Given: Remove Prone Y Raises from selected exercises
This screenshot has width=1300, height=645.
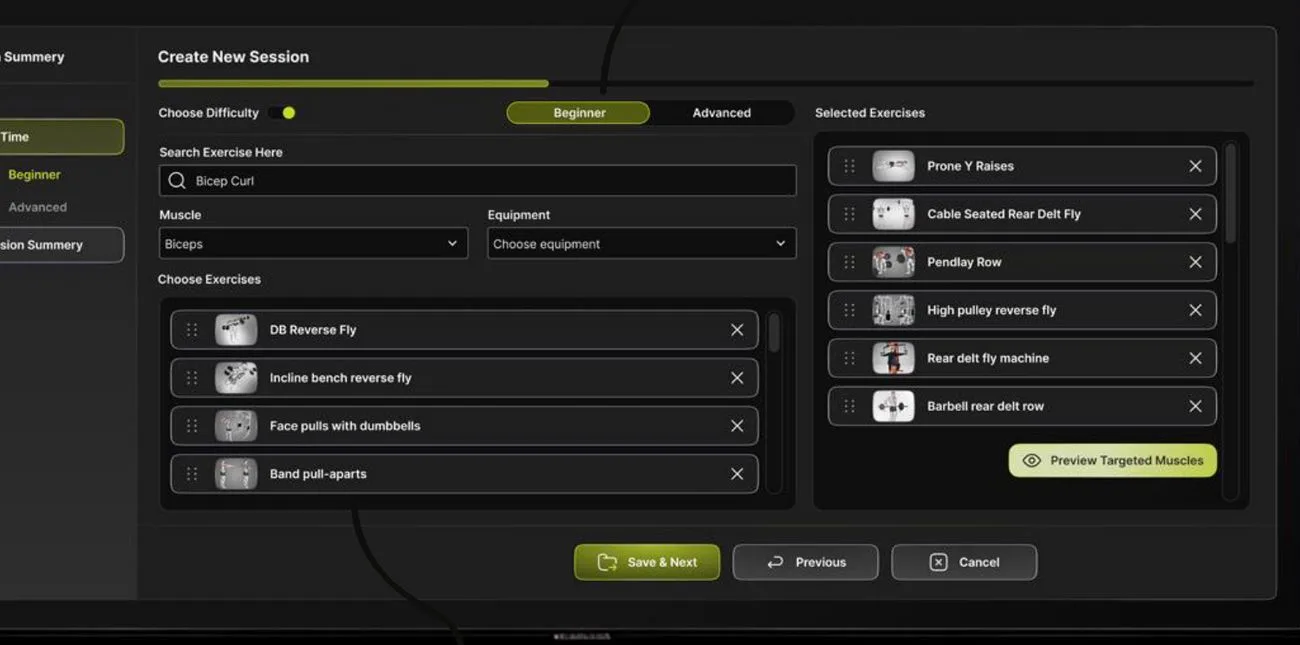Looking at the screenshot, I should (x=1195, y=166).
